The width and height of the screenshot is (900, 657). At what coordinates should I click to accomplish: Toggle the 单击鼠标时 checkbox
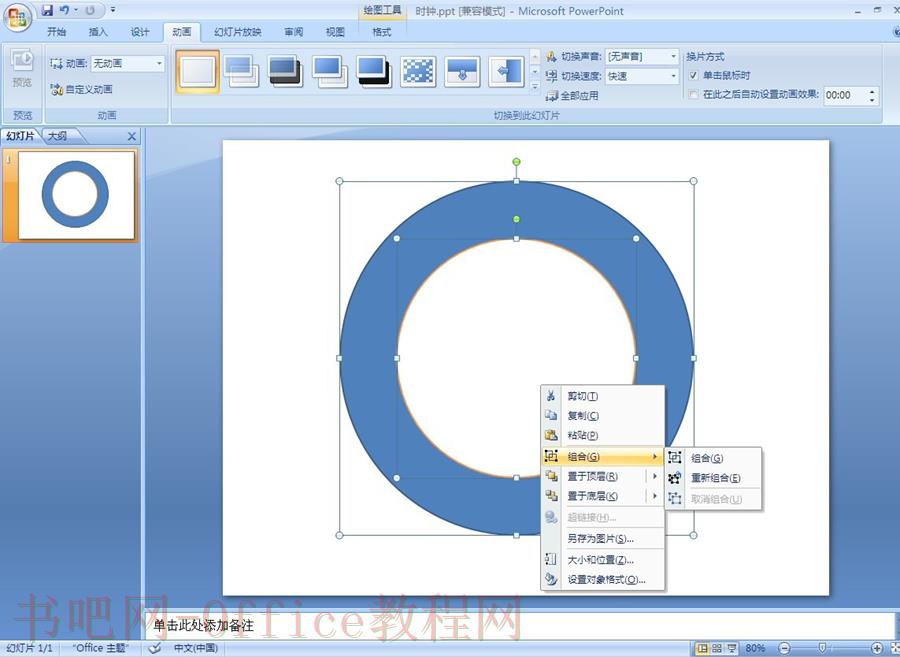coord(693,75)
